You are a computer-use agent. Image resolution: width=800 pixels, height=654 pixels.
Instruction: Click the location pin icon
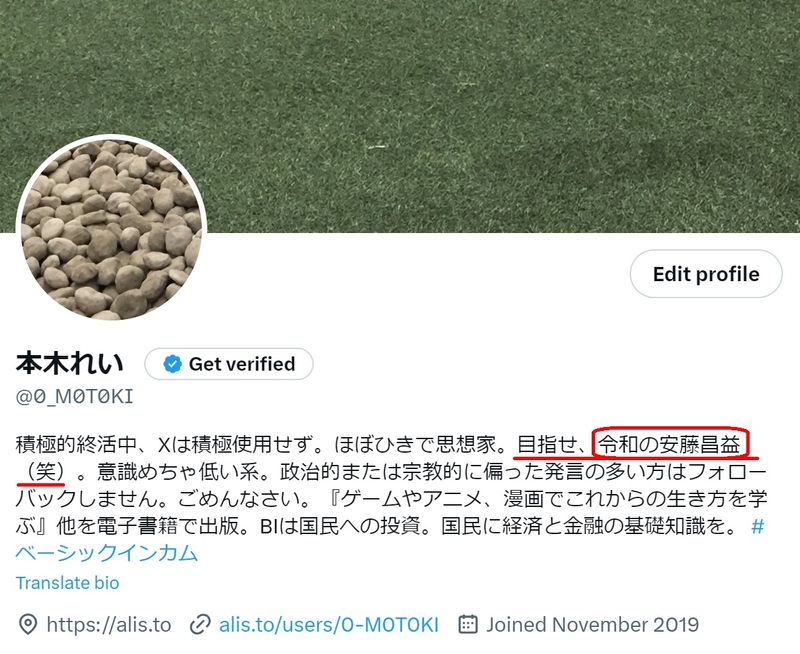[28, 624]
